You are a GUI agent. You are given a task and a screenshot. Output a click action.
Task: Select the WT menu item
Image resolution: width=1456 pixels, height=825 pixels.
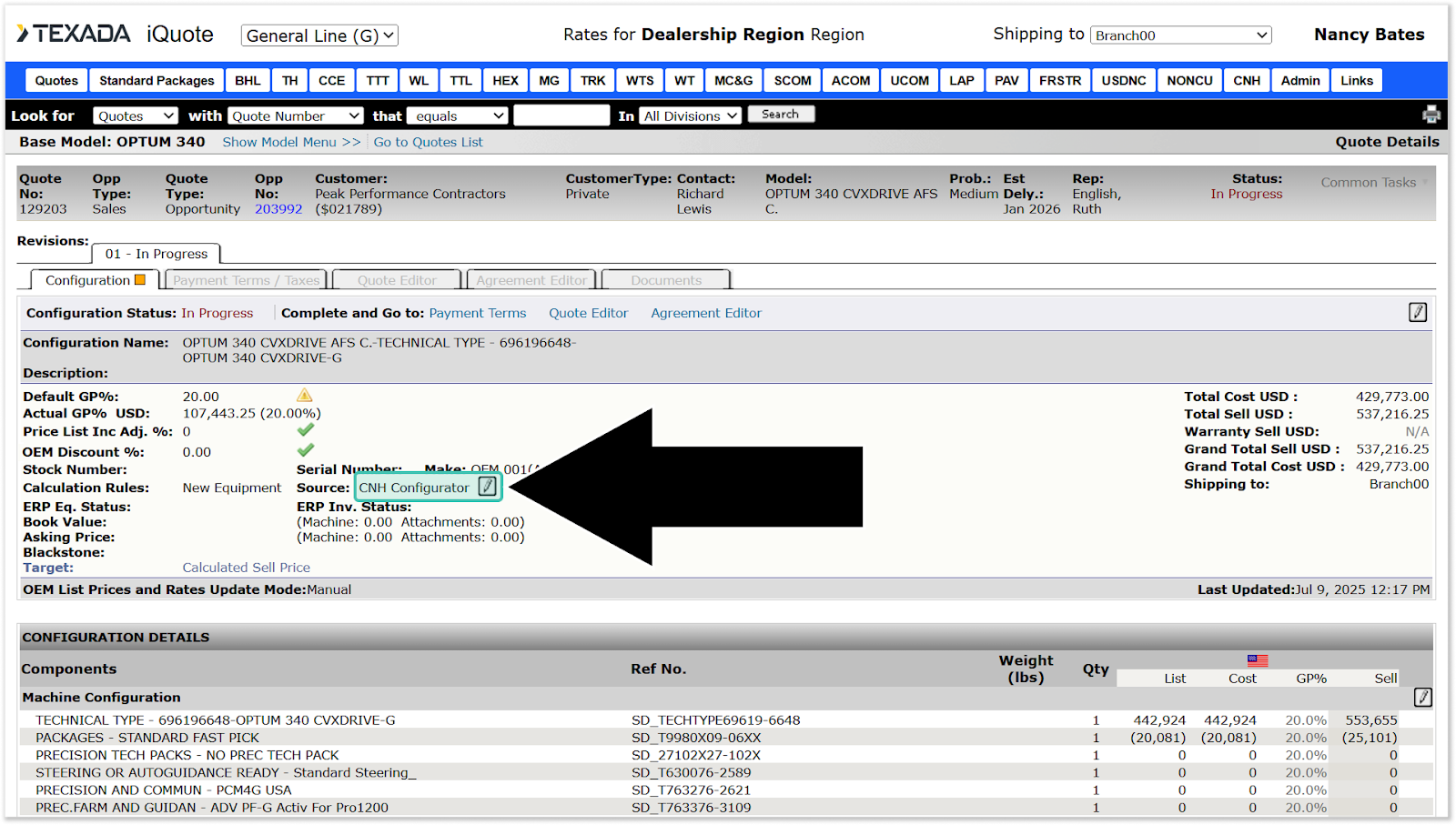(685, 80)
